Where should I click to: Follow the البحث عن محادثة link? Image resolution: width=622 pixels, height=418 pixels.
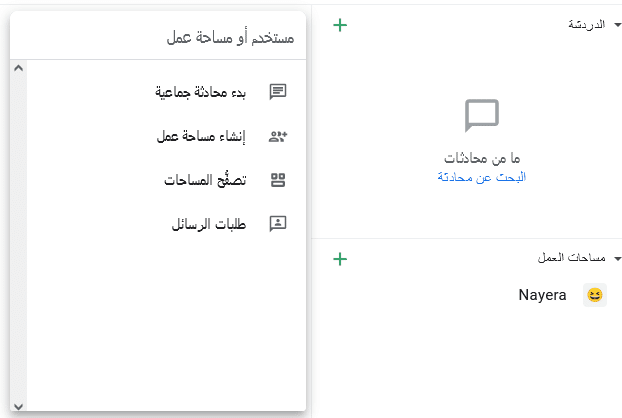[x=481, y=177]
